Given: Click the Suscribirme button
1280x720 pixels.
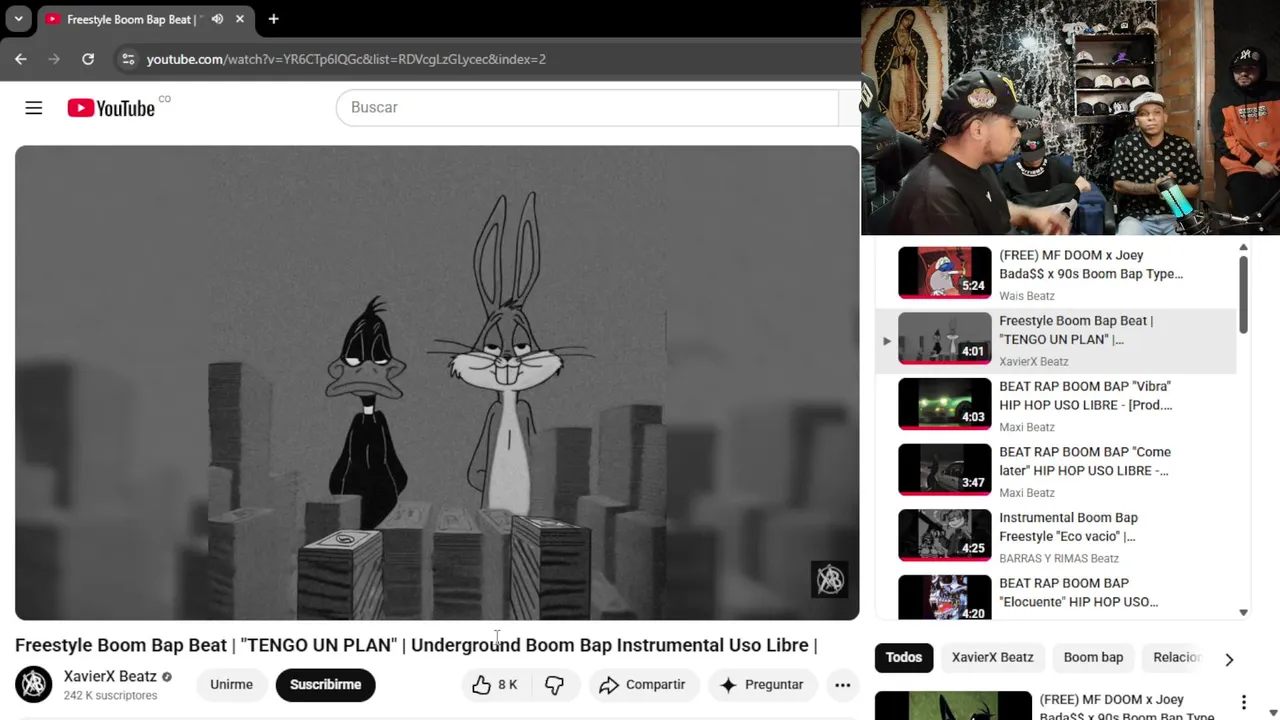Looking at the screenshot, I should pos(325,685).
